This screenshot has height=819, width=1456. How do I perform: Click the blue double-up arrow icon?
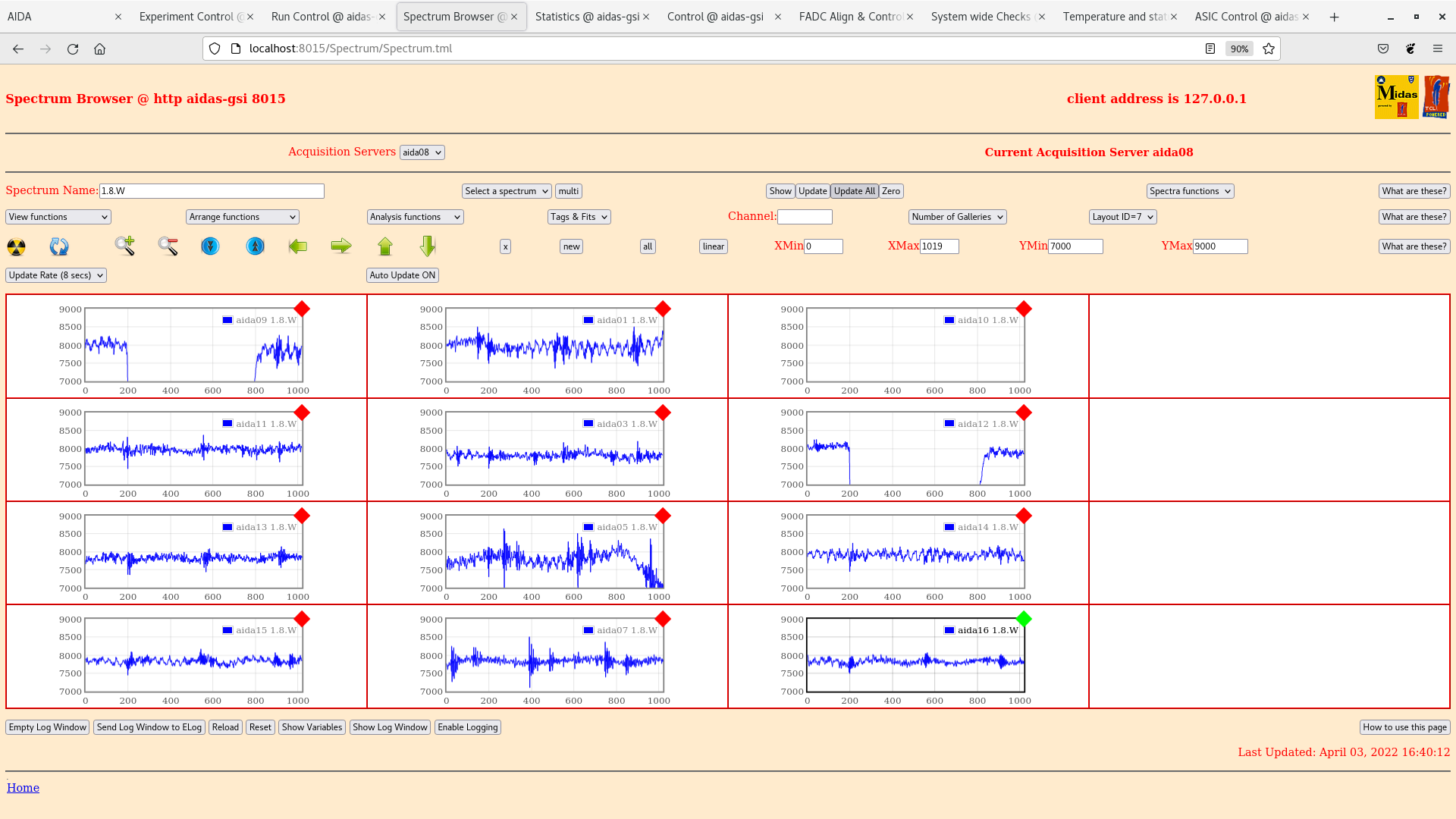pyautogui.click(x=256, y=246)
